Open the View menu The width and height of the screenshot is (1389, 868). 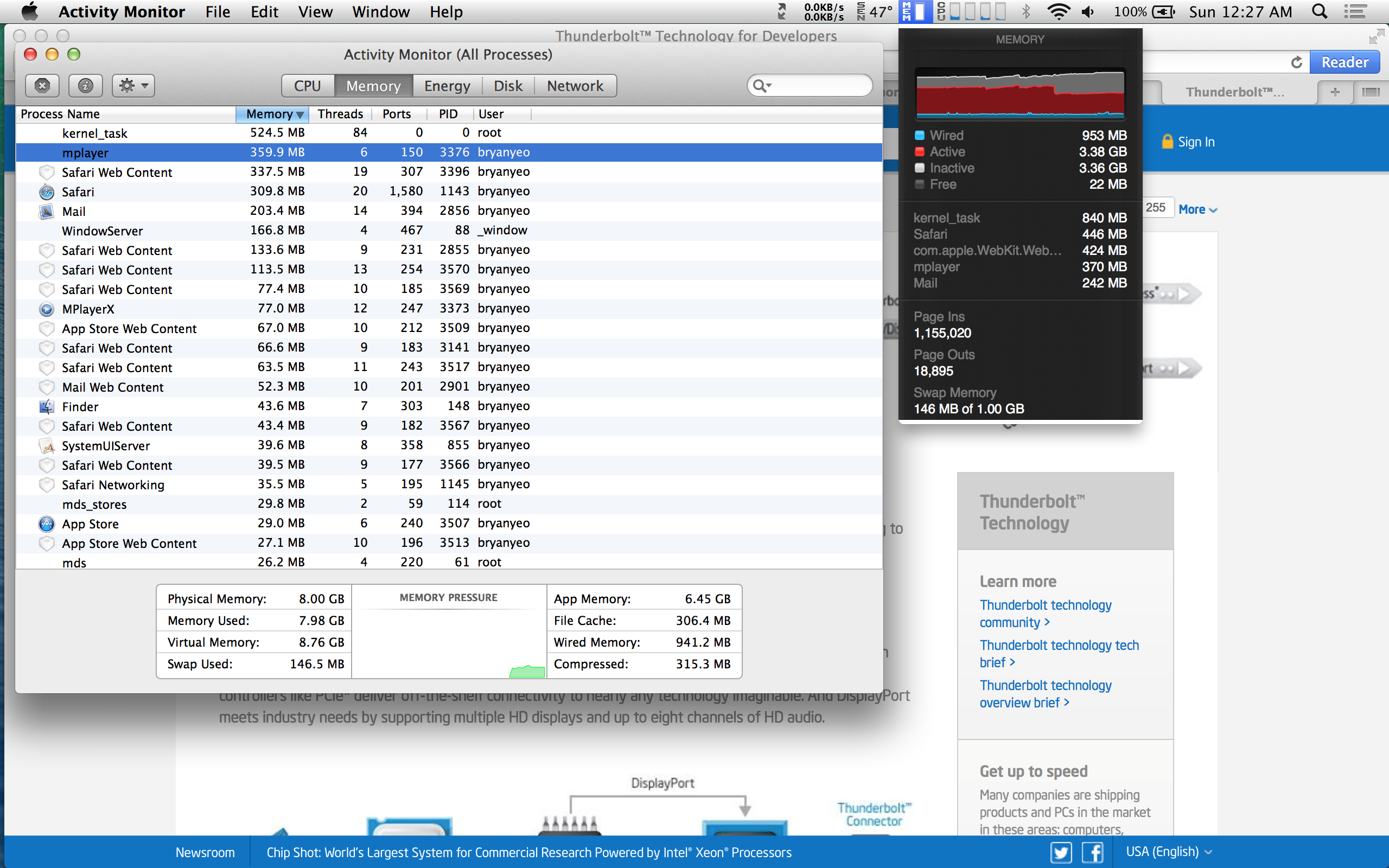(x=315, y=11)
